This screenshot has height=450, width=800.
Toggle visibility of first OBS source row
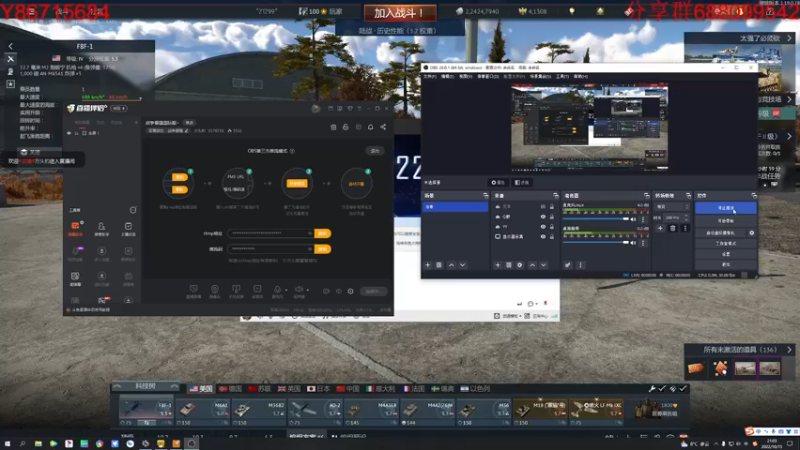[x=543, y=207]
